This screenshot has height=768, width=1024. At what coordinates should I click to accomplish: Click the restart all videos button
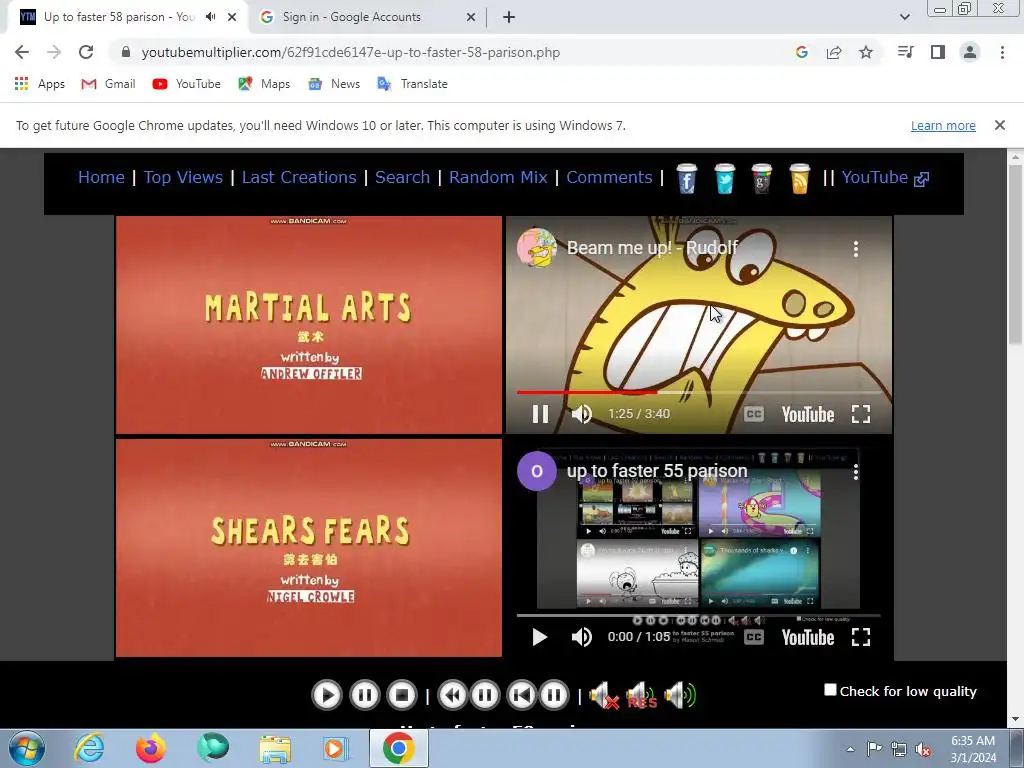(x=520, y=695)
